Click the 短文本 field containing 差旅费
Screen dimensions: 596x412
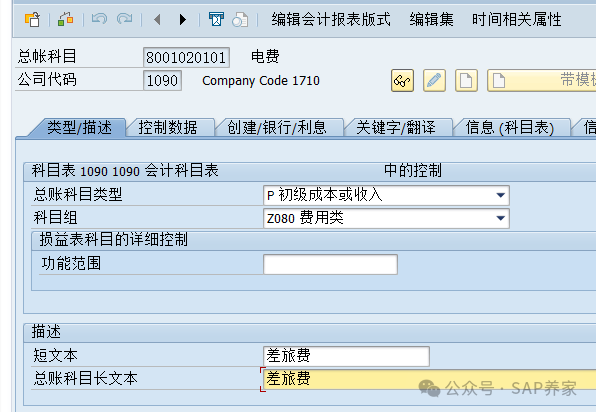(x=346, y=356)
